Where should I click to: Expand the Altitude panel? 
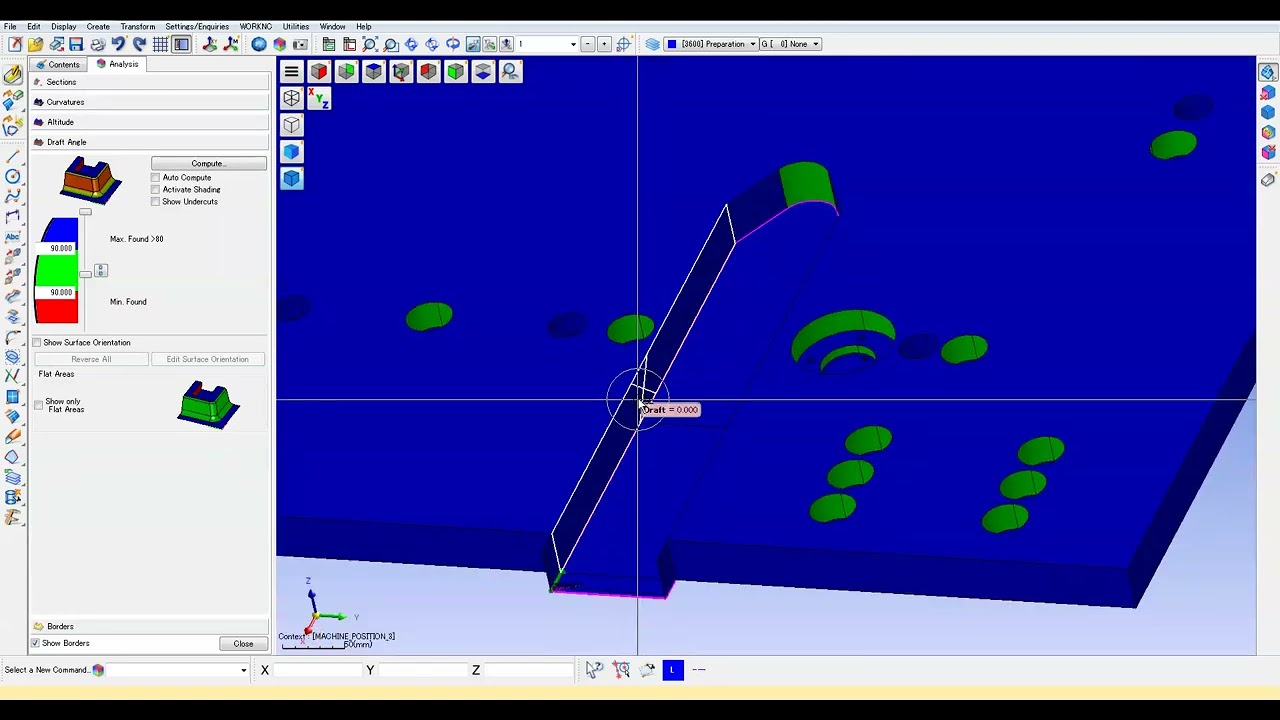(x=150, y=122)
